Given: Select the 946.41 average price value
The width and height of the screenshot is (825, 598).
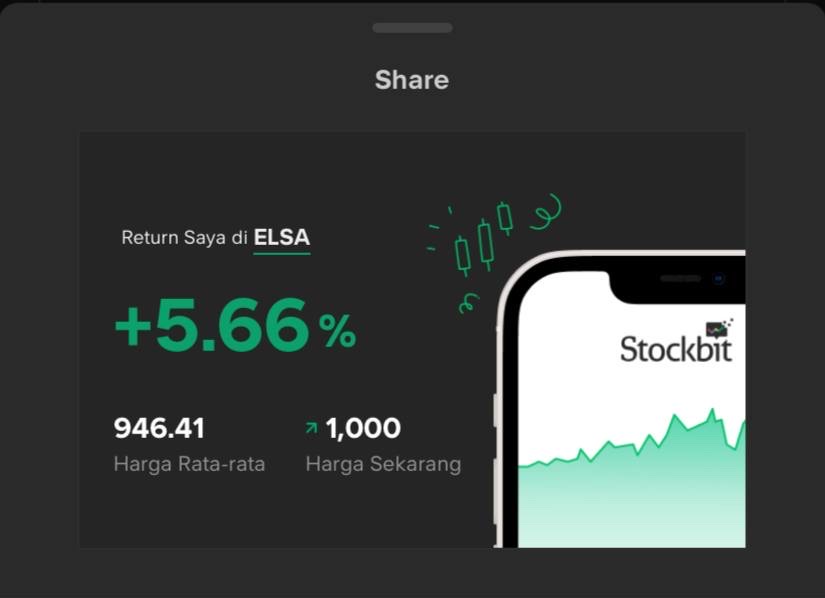Looking at the screenshot, I should 160,428.
